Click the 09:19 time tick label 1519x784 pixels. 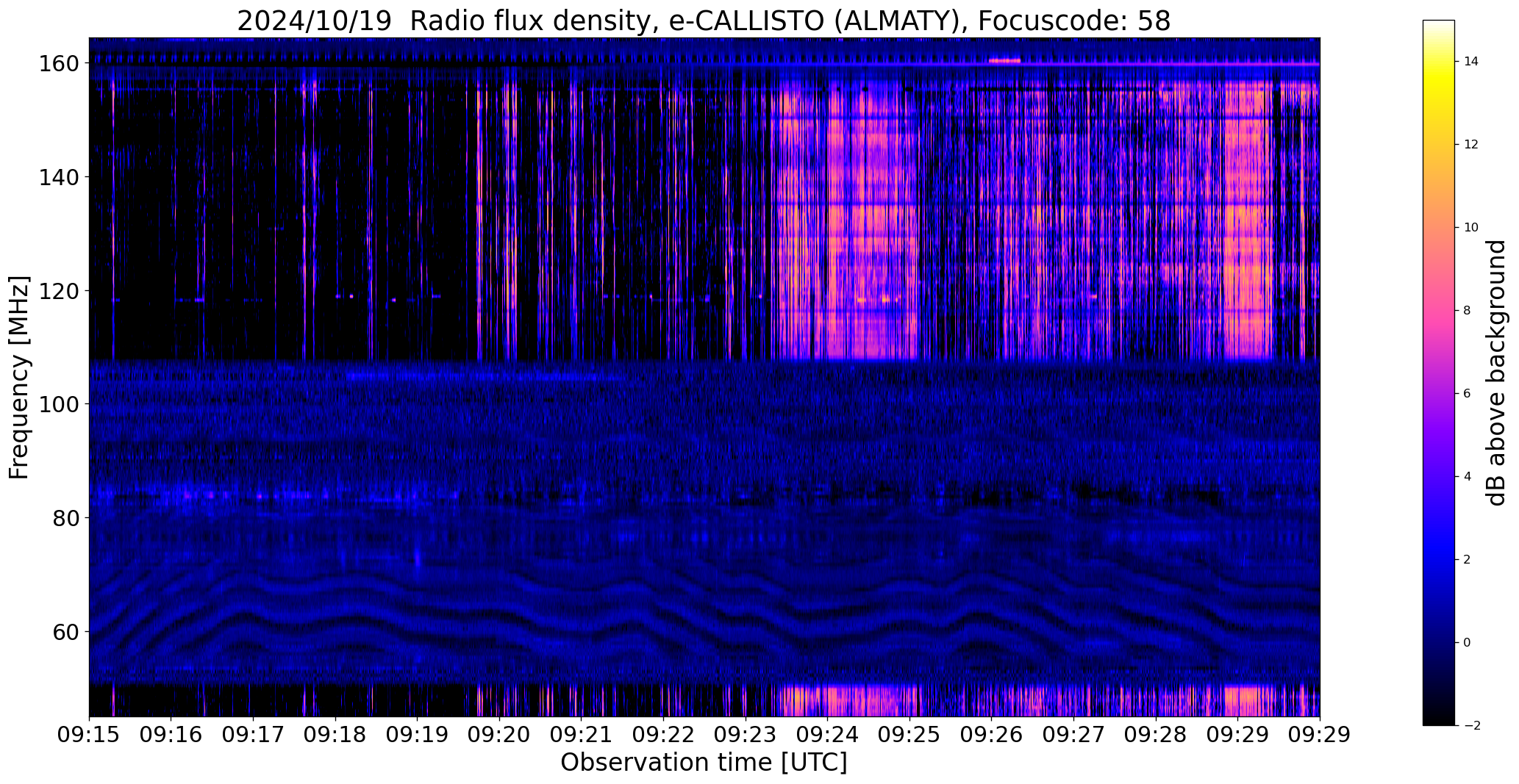(417, 736)
